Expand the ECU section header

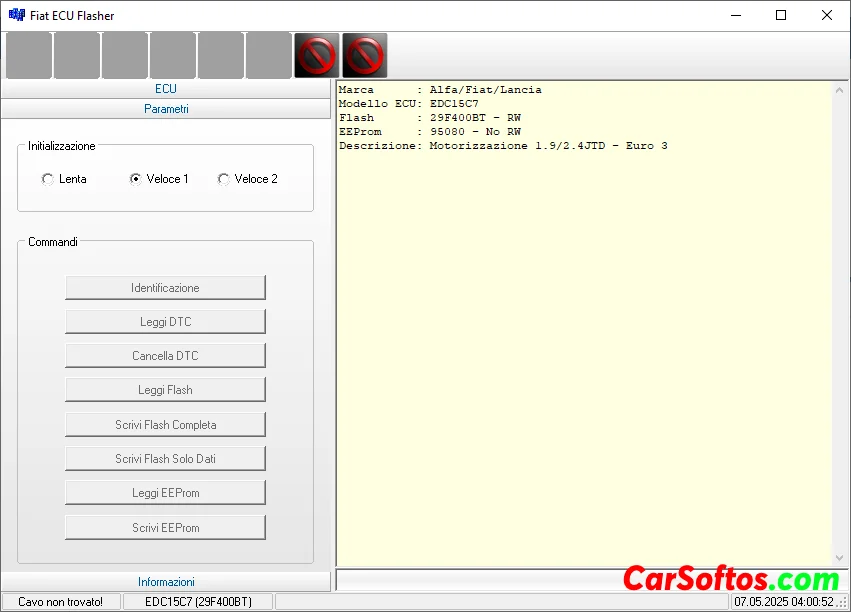[166, 89]
